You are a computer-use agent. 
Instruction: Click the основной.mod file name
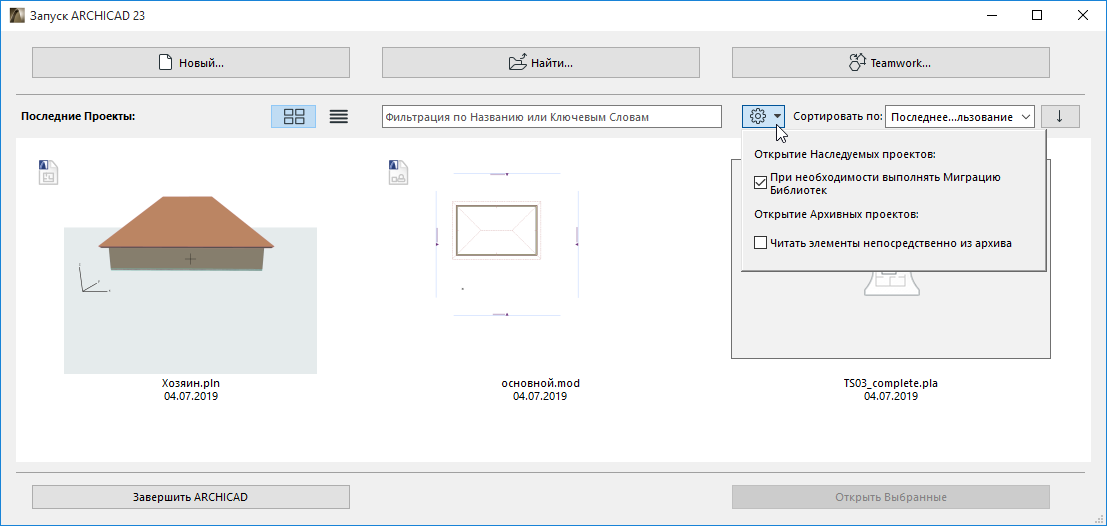[540, 383]
